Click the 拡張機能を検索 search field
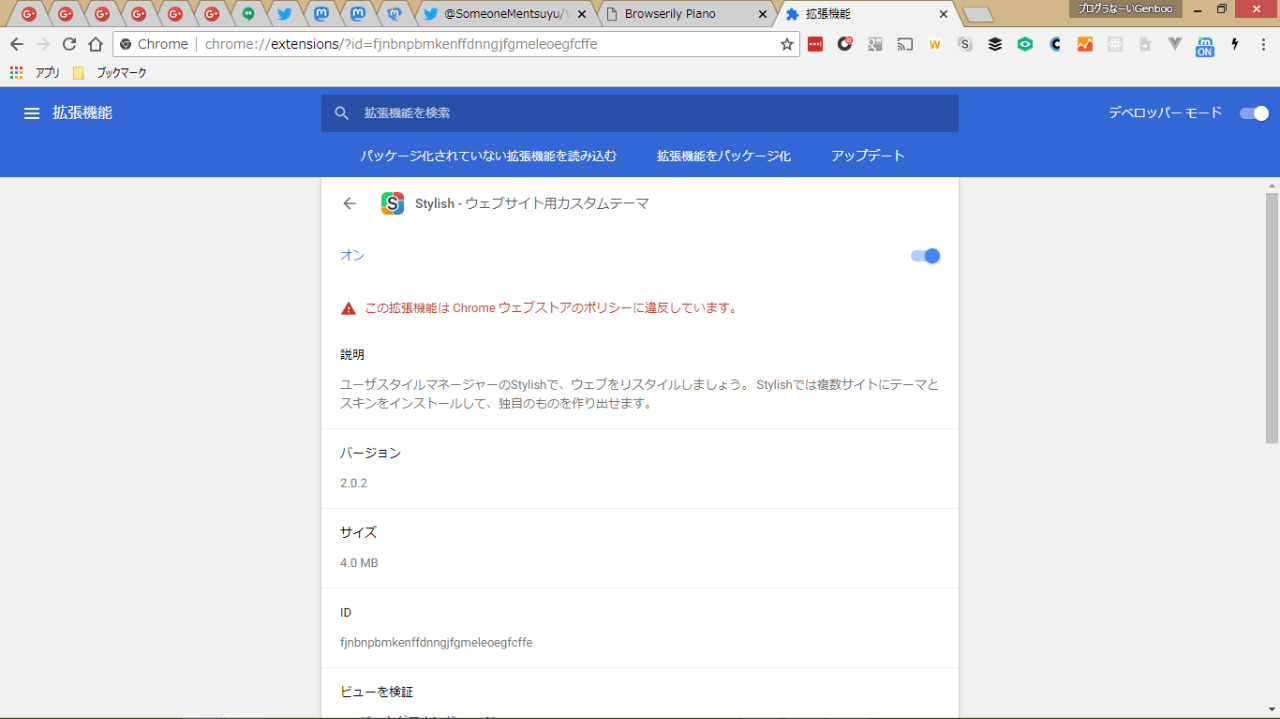The image size is (1280, 719). pyautogui.click(x=640, y=113)
